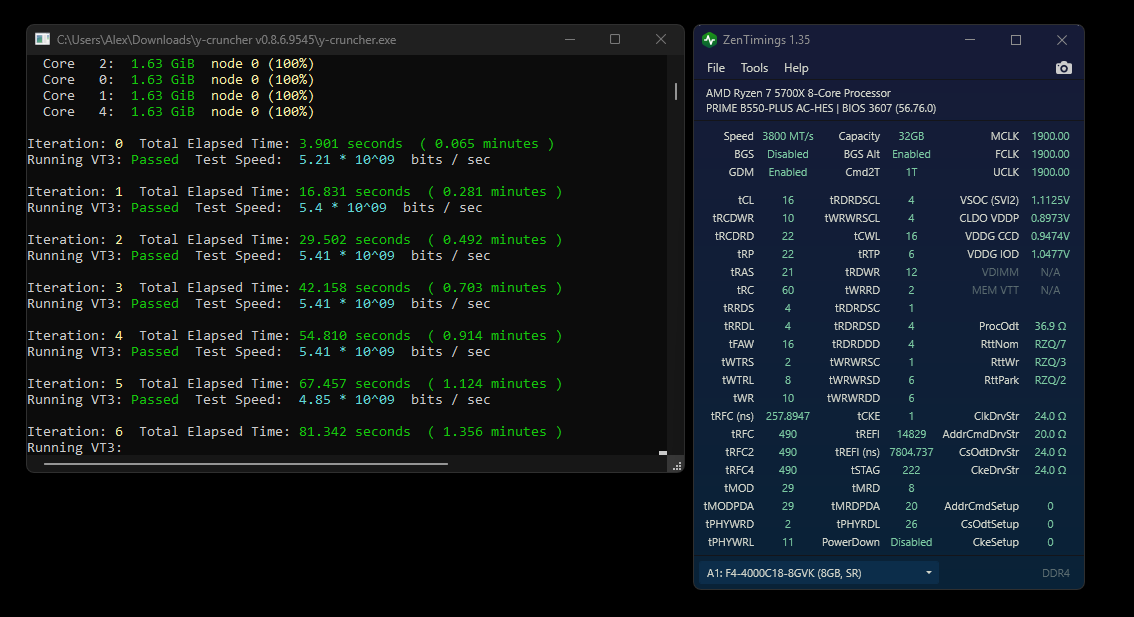The height and width of the screenshot is (617, 1134).
Task: Click the tPHYRDL value 26
Action: [911, 524]
